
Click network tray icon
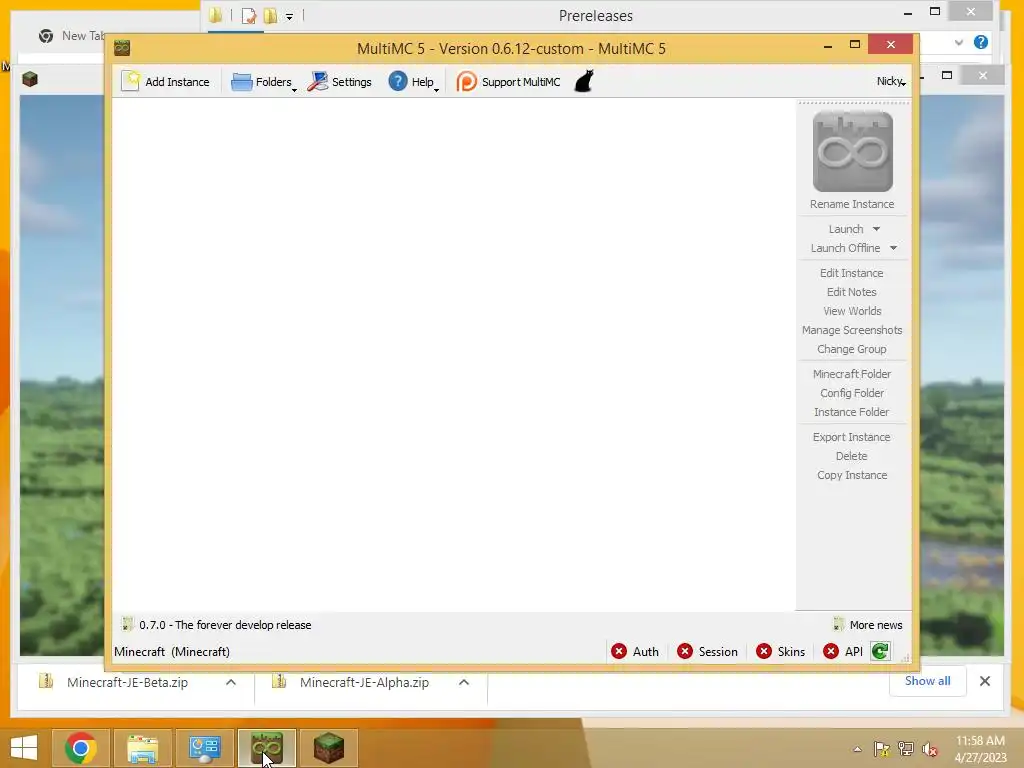click(906, 749)
